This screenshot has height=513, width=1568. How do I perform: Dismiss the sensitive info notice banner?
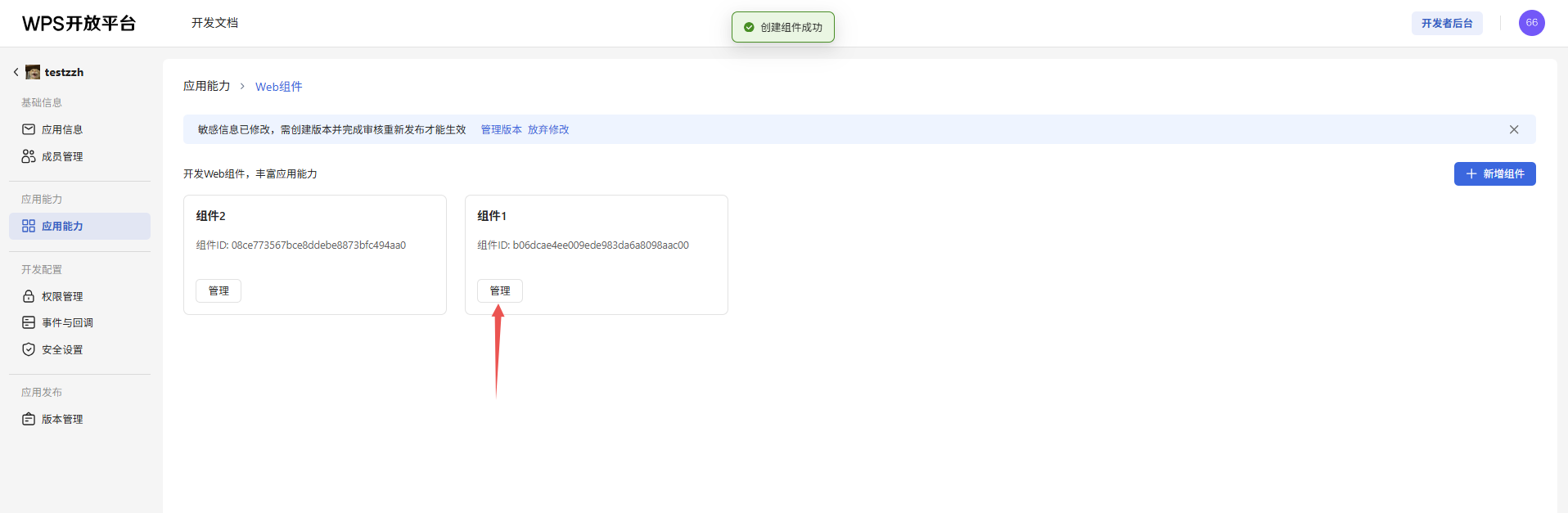[x=1514, y=129]
